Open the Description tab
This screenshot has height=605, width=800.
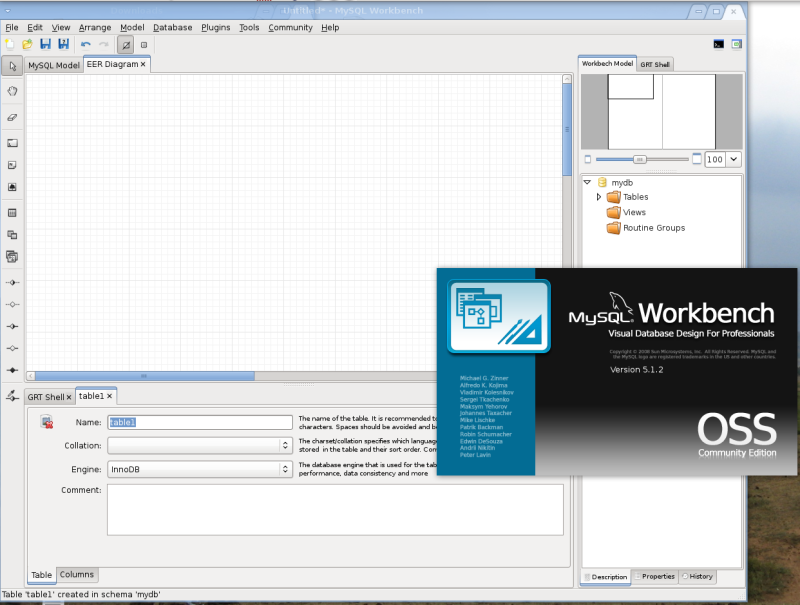606,577
